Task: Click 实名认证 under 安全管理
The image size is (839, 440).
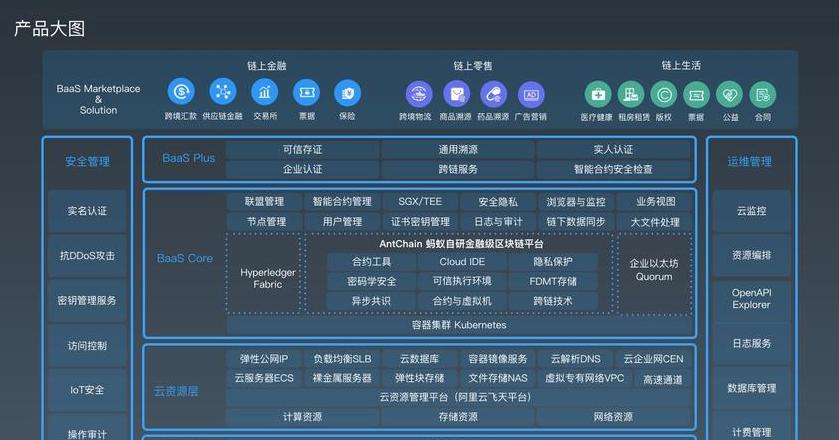Action: 87,211
